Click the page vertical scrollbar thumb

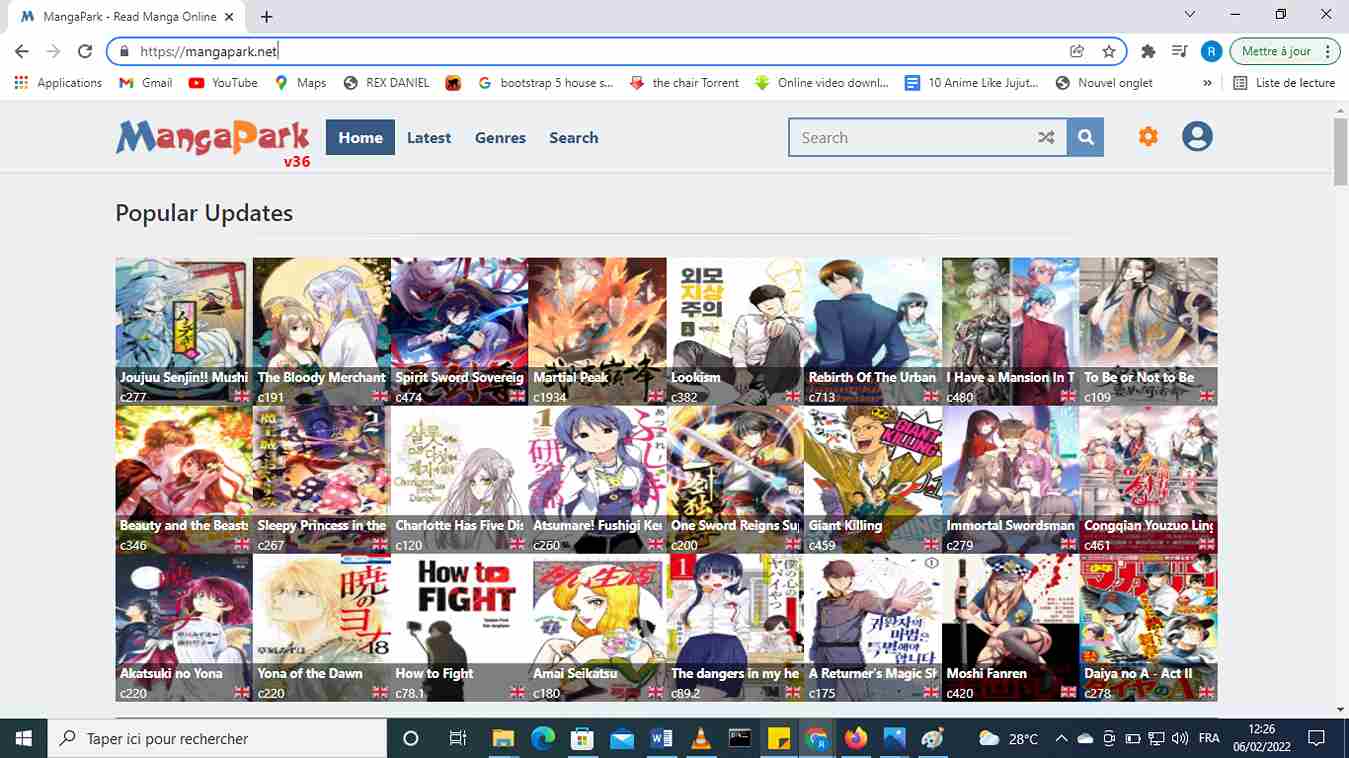pyautogui.click(x=1341, y=152)
